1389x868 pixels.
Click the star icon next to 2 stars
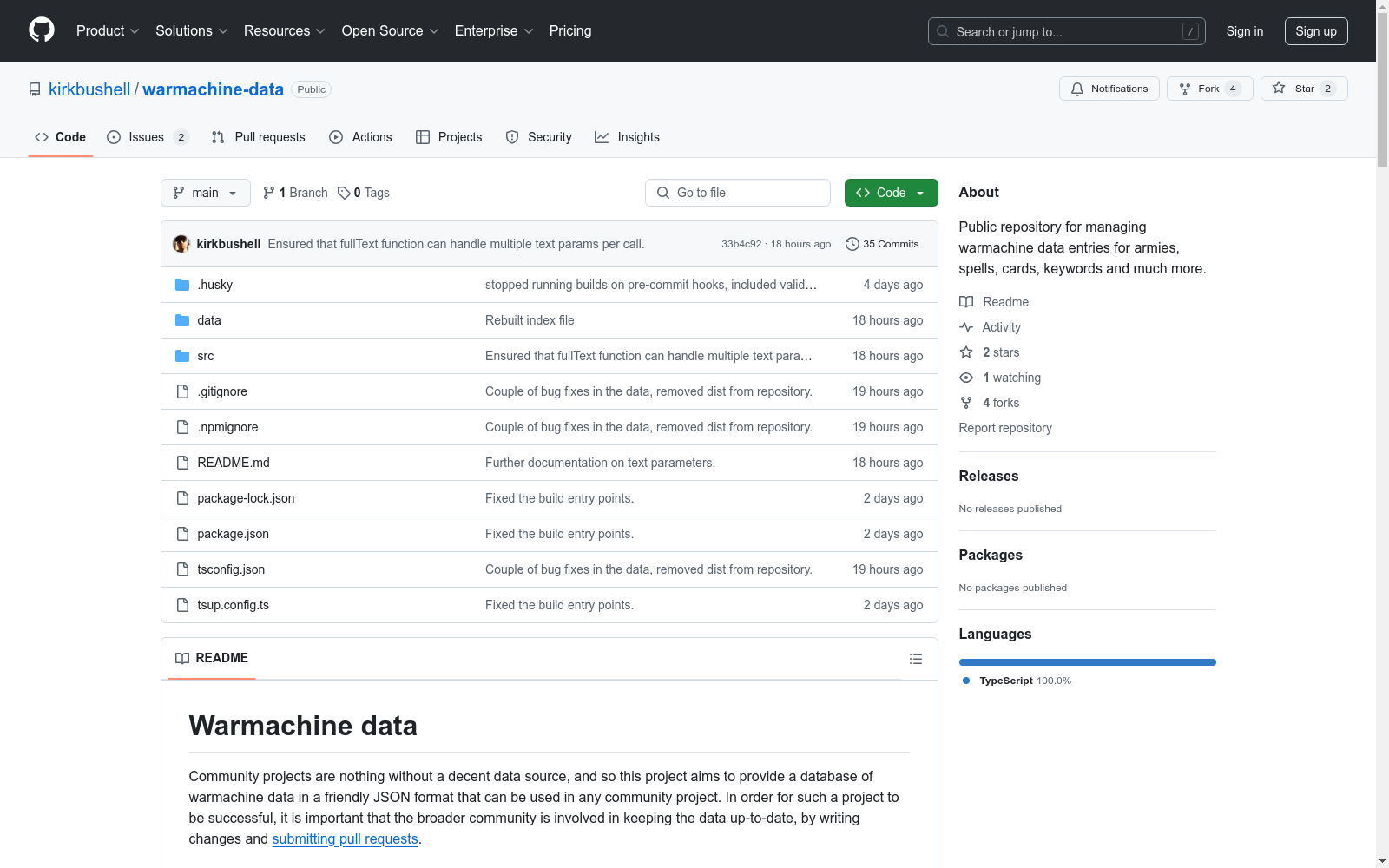coord(966,352)
